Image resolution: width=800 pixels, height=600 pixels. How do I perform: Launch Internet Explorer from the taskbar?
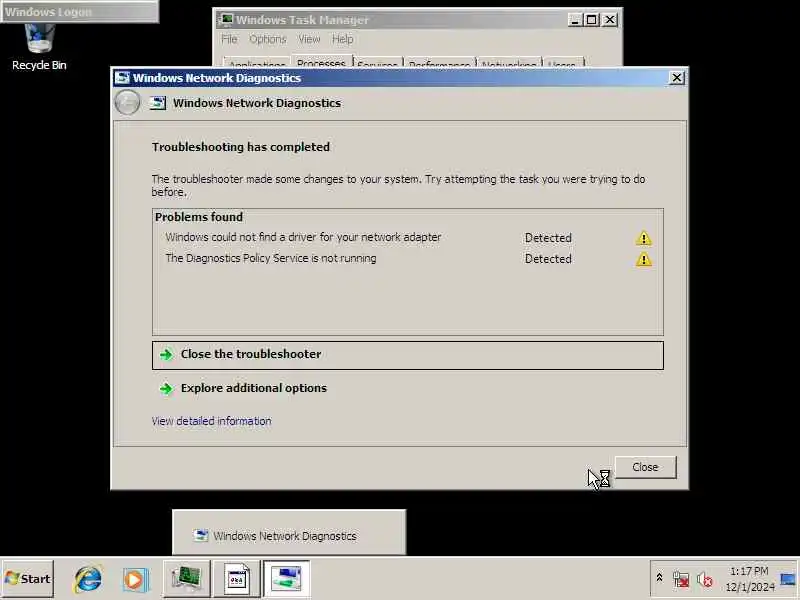[88, 579]
